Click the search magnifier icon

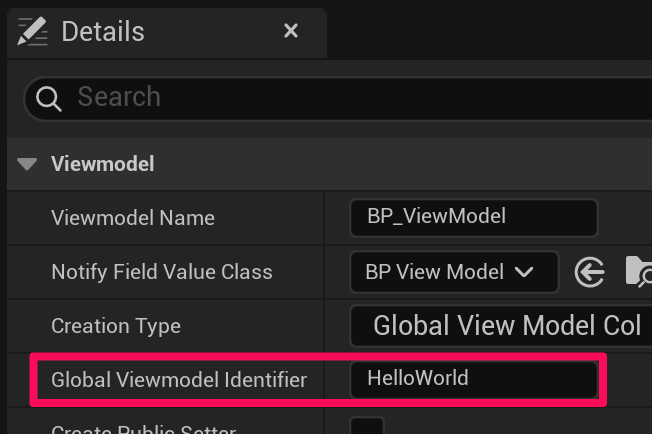point(48,98)
